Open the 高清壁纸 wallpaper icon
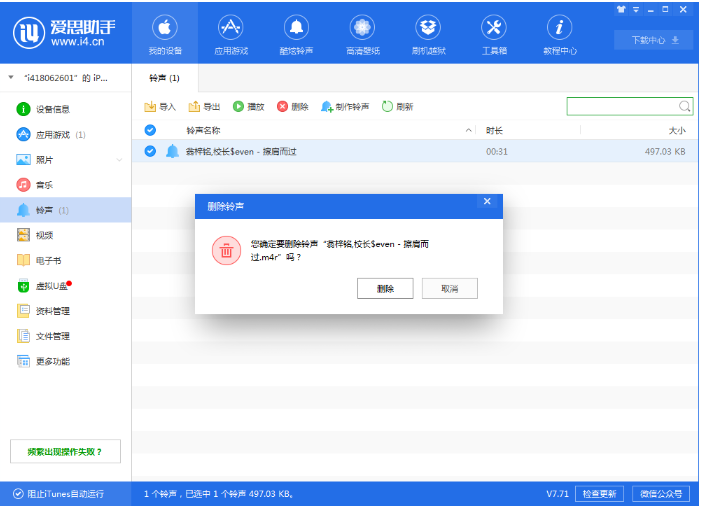Viewport: 703px width, 508px height. [x=362, y=27]
